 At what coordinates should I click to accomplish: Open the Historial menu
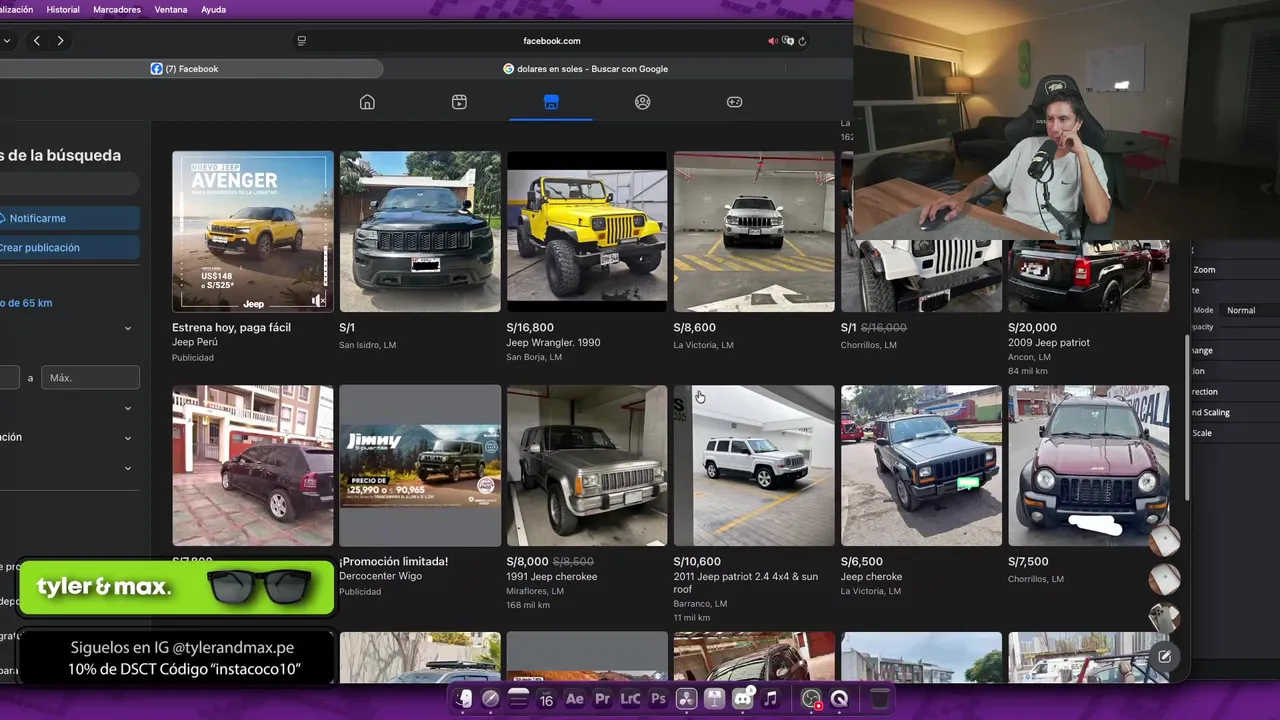[63, 9]
